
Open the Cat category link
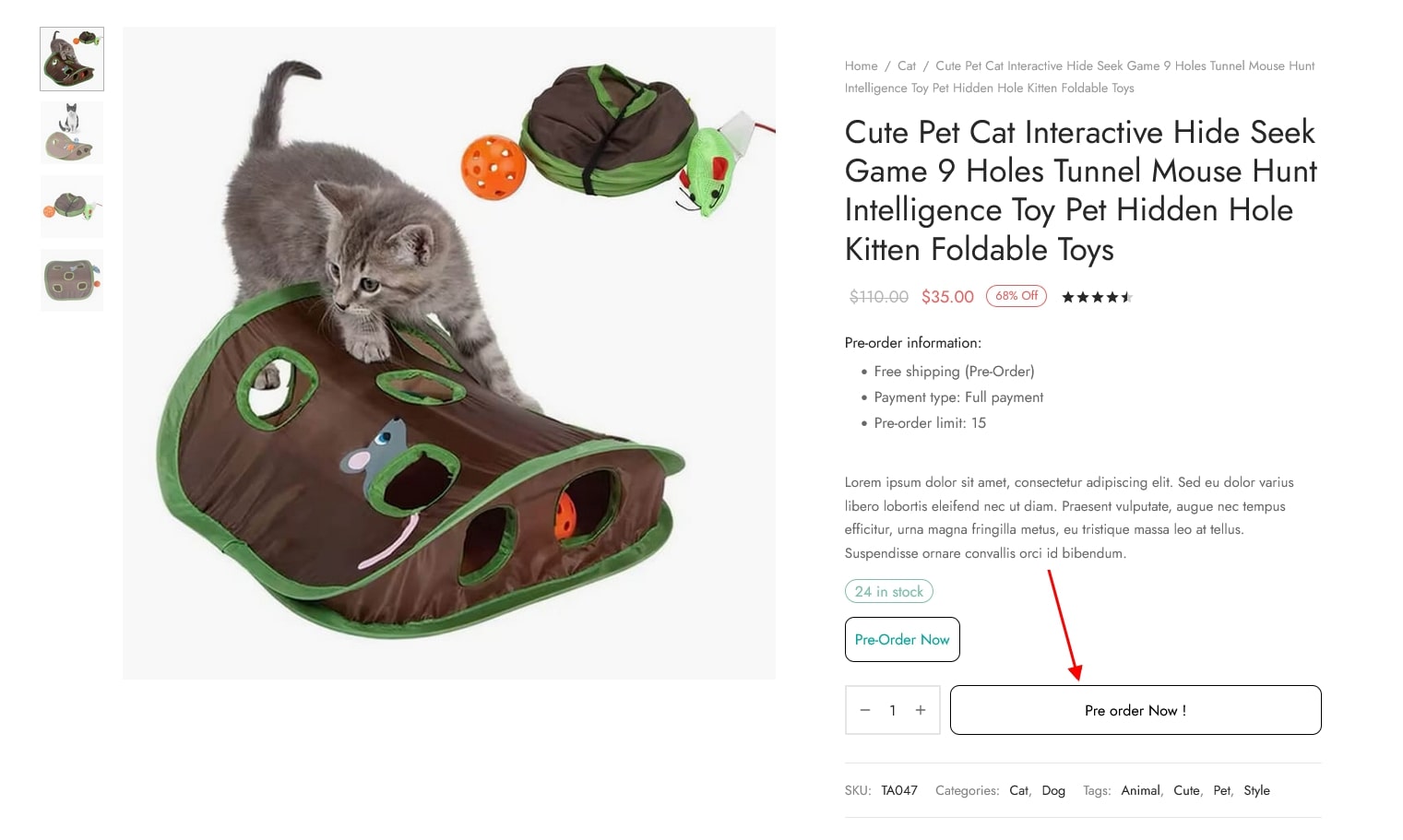[x=1018, y=791]
